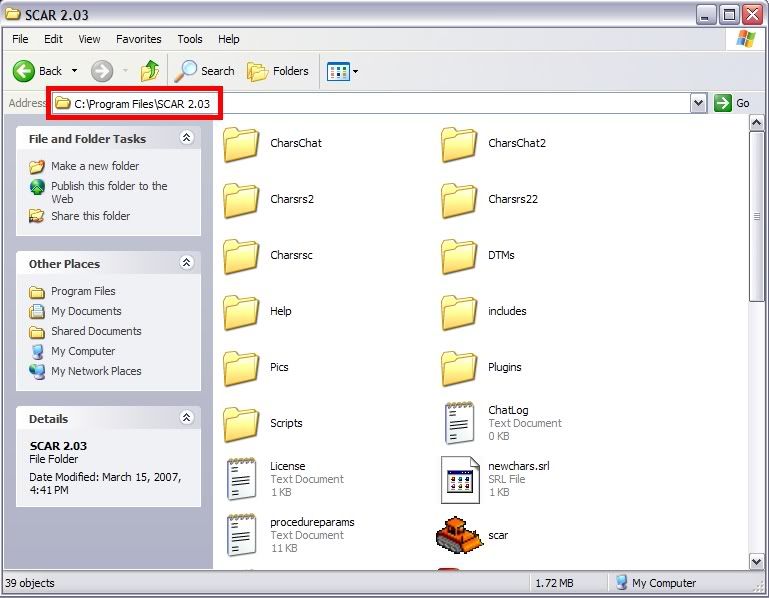Collapse the Other Places panel

[x=186, y=263]
